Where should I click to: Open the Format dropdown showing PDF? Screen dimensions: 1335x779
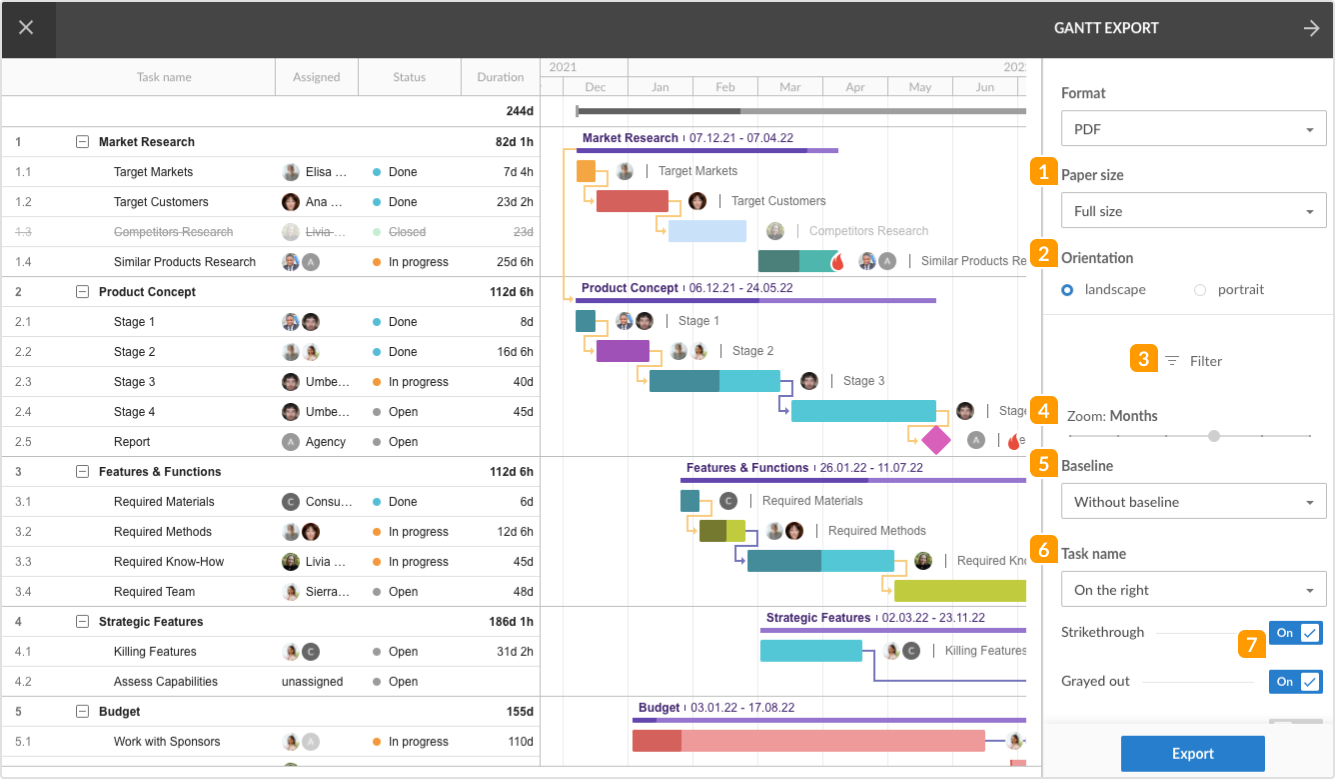[1193, 128]
